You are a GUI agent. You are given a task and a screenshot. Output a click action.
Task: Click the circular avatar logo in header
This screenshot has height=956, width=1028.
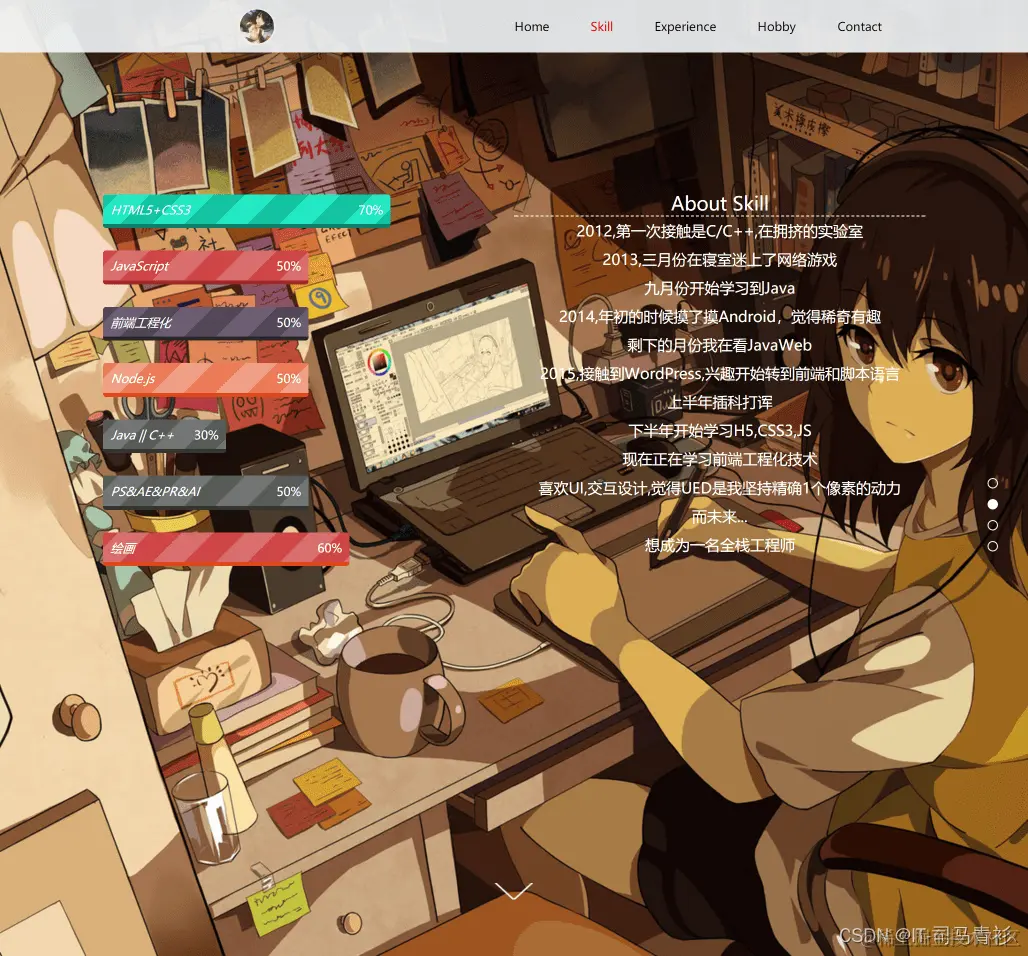[x=257, y=26]
